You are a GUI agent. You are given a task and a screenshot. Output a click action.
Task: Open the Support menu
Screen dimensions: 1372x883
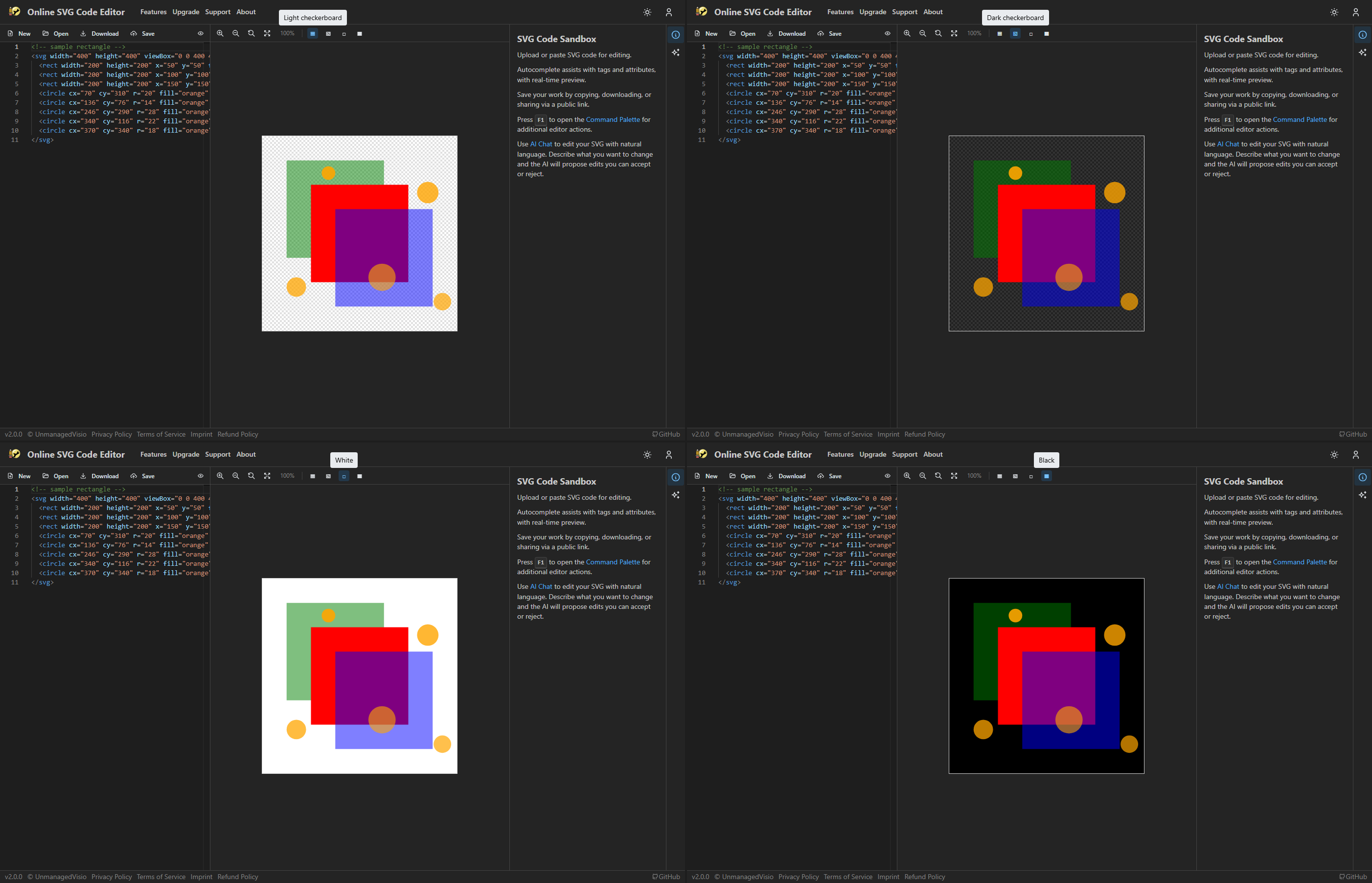tap(218, 11)
